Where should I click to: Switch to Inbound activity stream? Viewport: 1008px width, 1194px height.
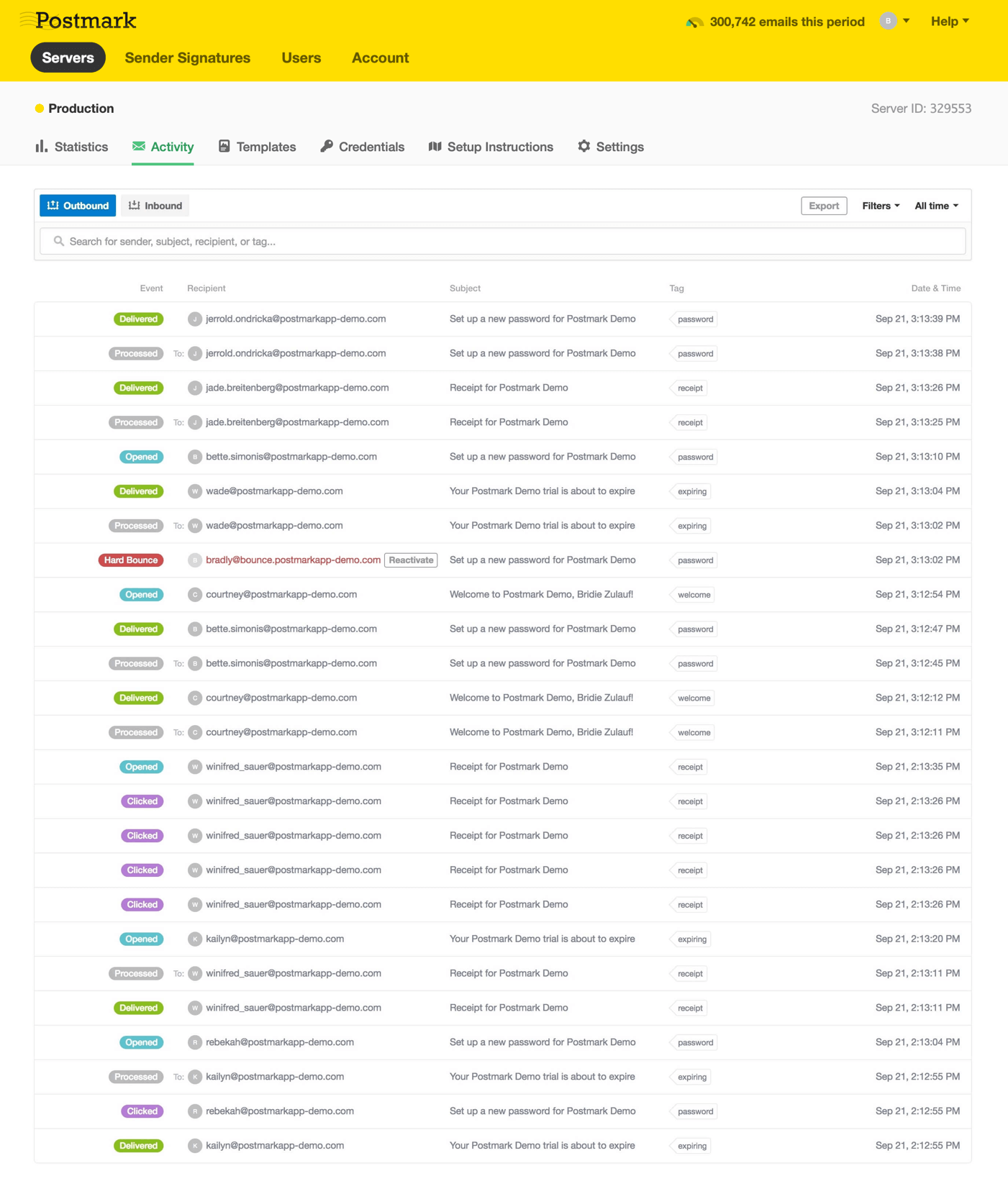coord(155,206)
